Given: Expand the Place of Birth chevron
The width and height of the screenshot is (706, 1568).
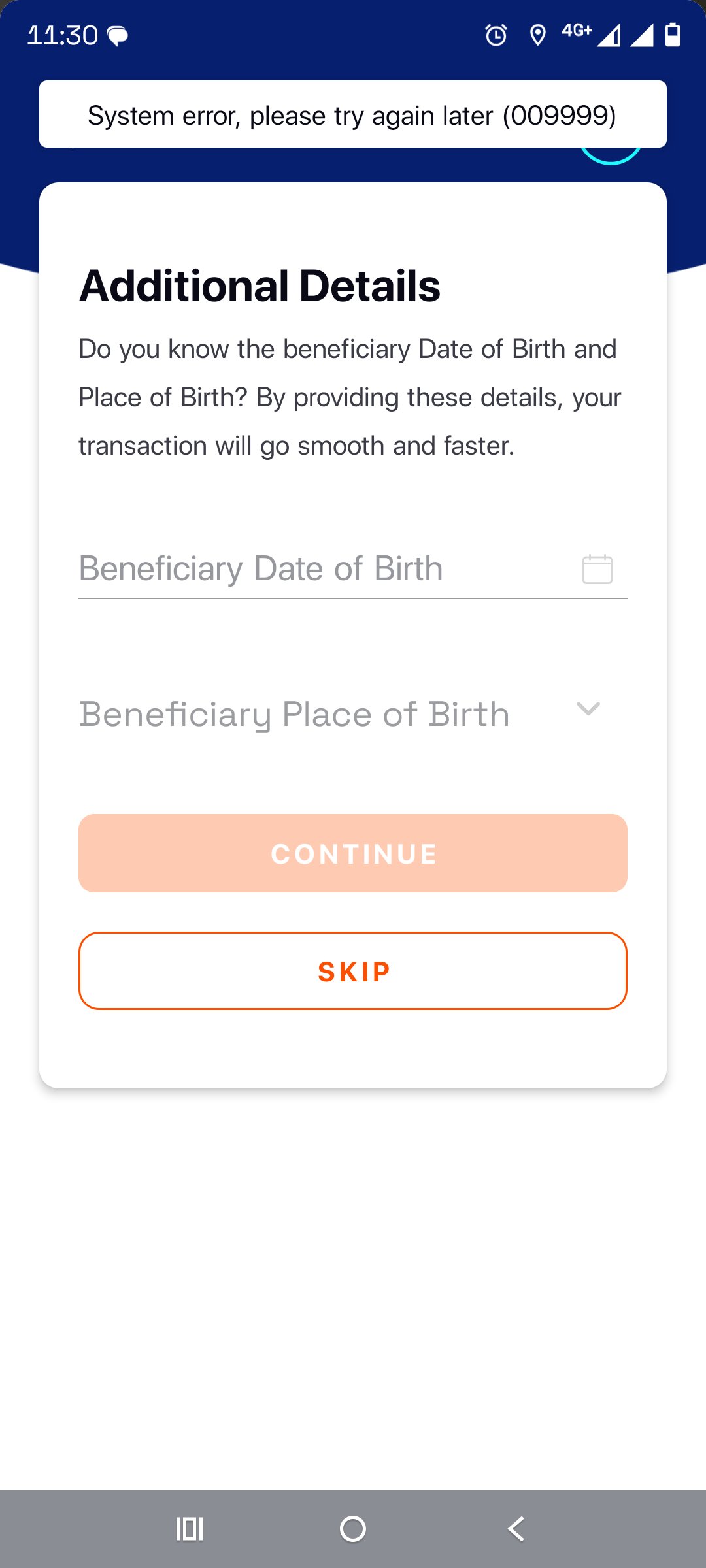Looking at the screenshot, I should point(588,710).
